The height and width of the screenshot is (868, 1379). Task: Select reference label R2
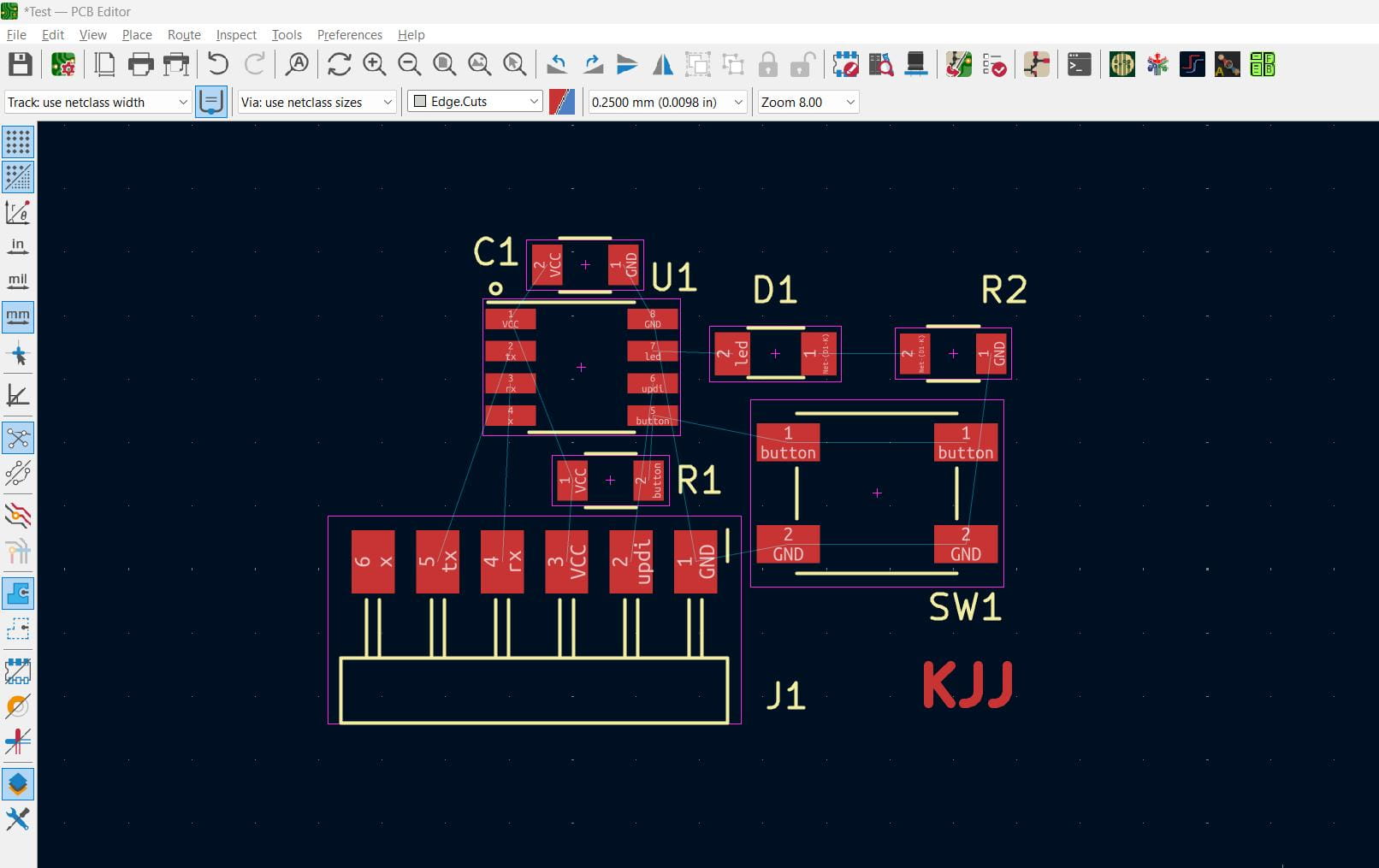click(x=1003, y=290)
